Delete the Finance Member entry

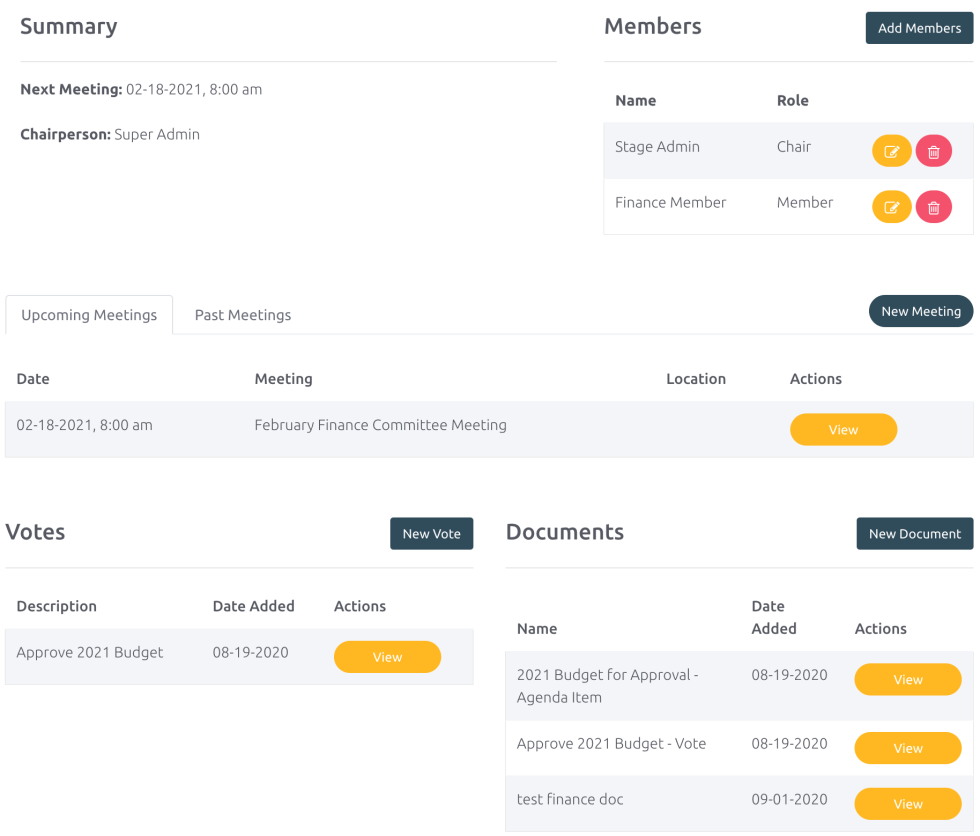tap(934, 207)
